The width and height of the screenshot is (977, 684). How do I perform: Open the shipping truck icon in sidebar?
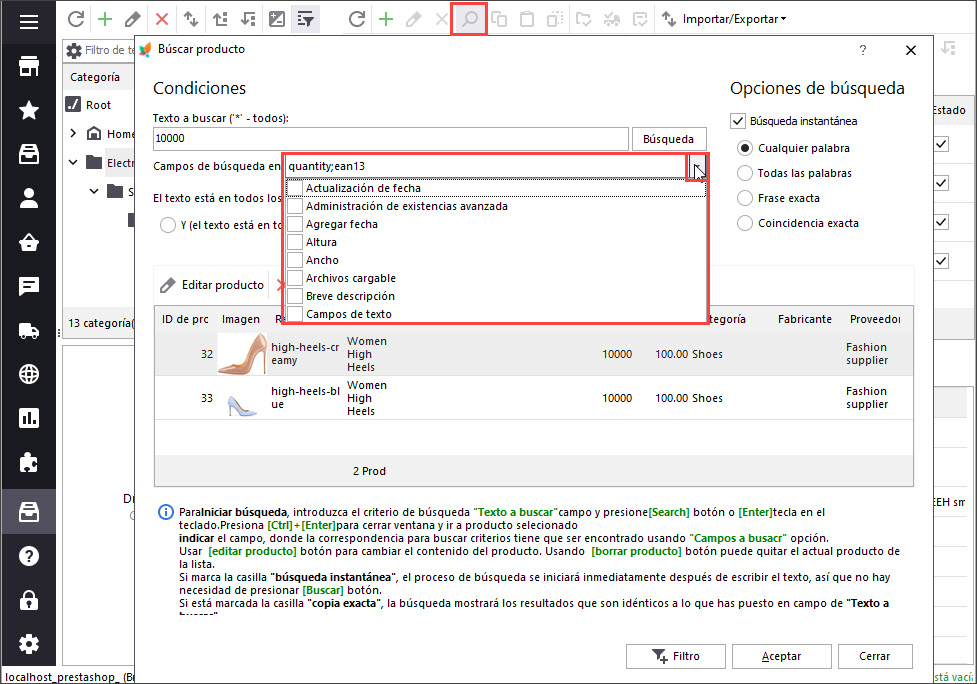click(x=29, y=330)
